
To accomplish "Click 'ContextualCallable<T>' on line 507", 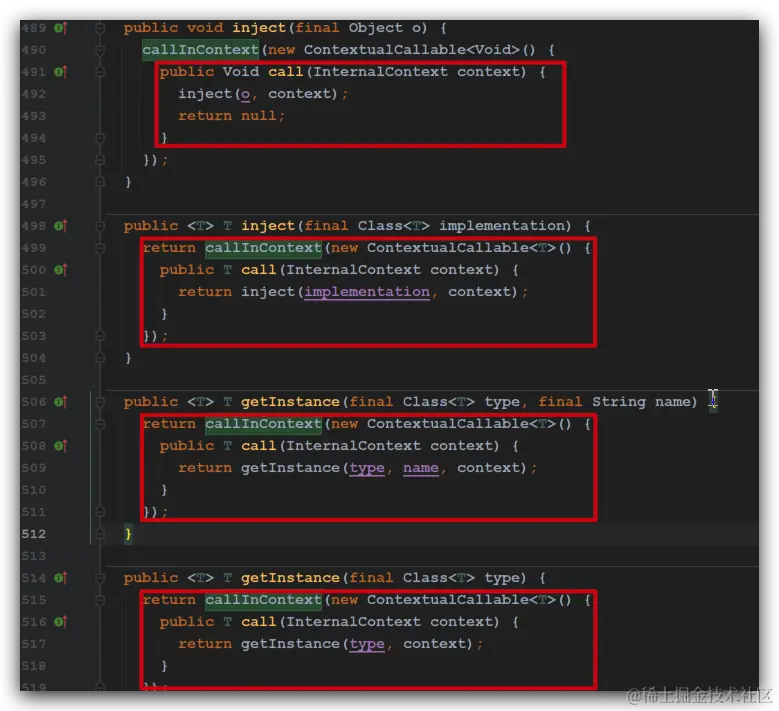I will [462, 424].
